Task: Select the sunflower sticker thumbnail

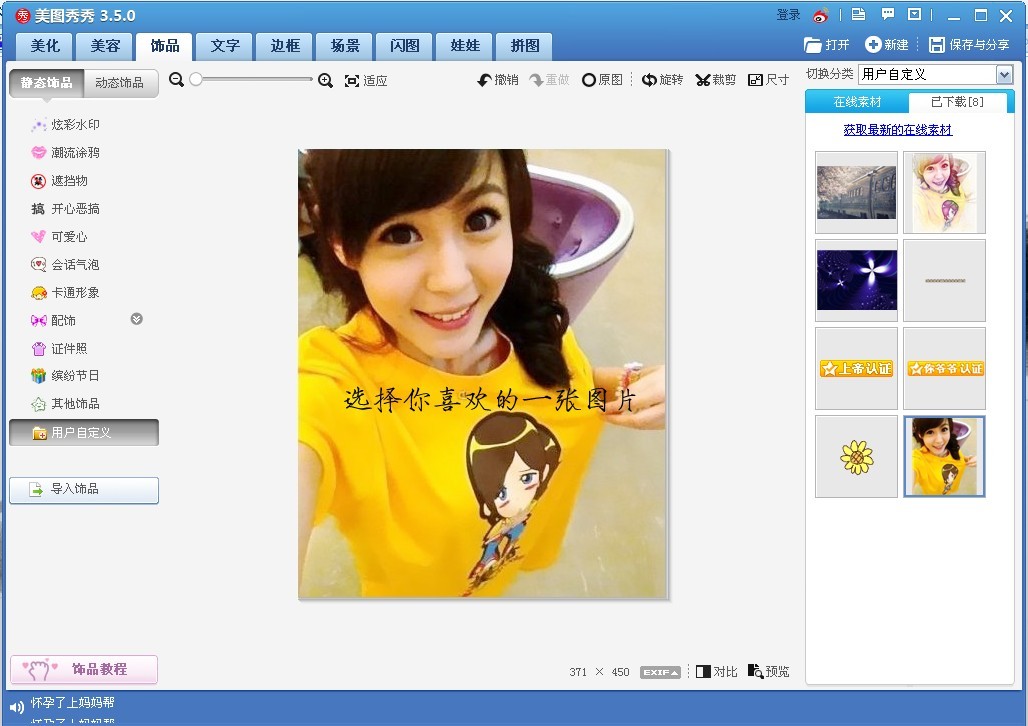Action: click(x=856, y=457)
